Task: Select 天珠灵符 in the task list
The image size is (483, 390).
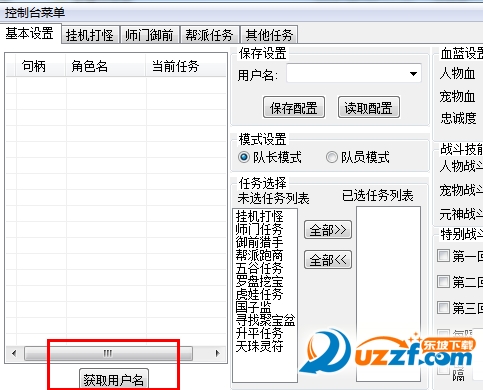Action: tap(259, 346)
